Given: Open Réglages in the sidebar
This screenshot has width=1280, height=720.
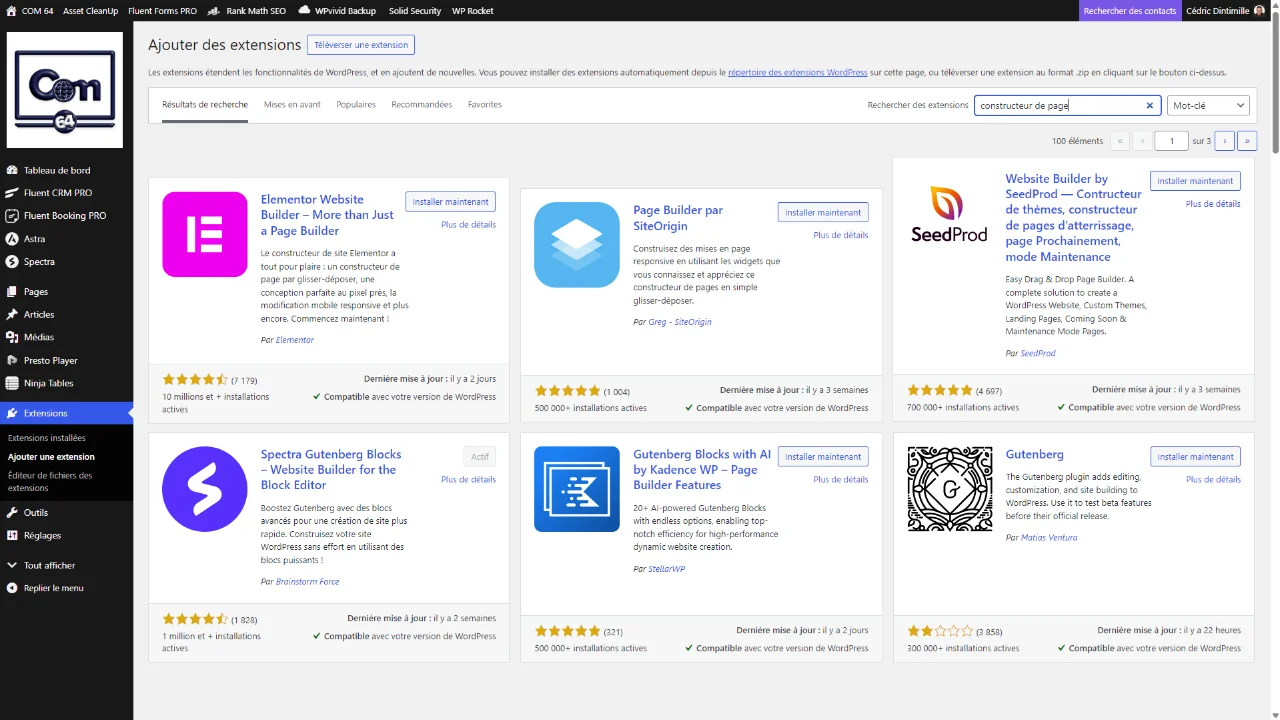Looking at the screenshot, I should point(42,535).
